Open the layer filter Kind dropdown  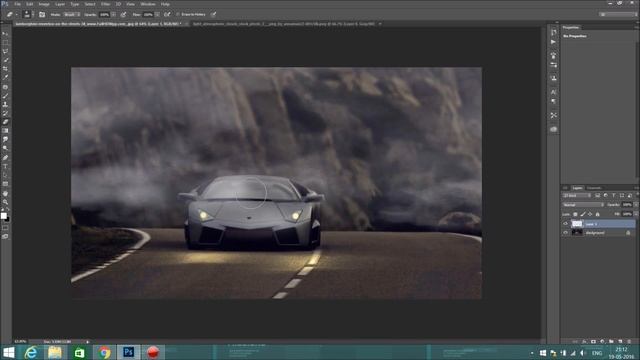pyautogui.click(x=577, y=196)
